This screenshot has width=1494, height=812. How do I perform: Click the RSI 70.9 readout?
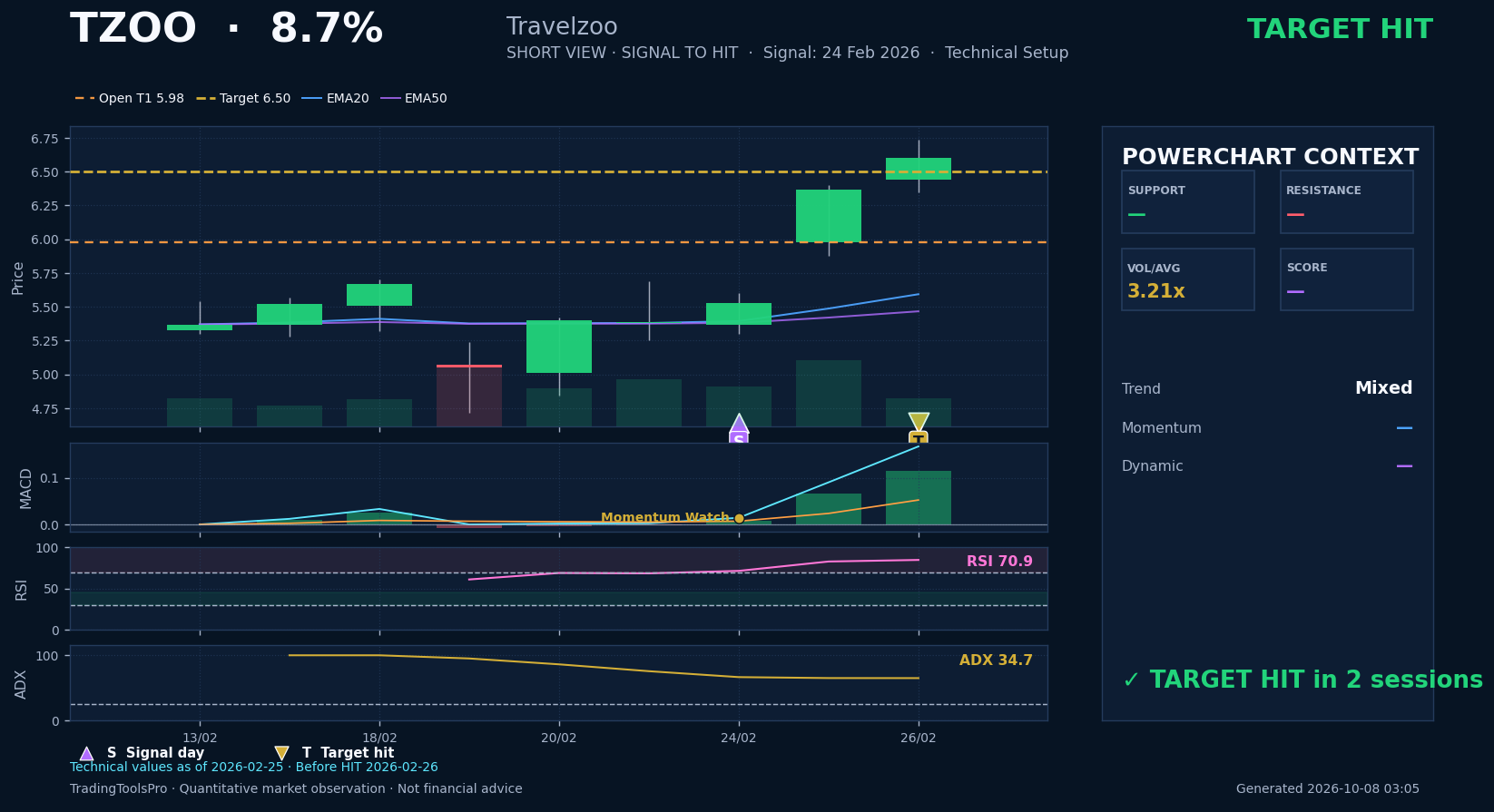click(999, 562)
